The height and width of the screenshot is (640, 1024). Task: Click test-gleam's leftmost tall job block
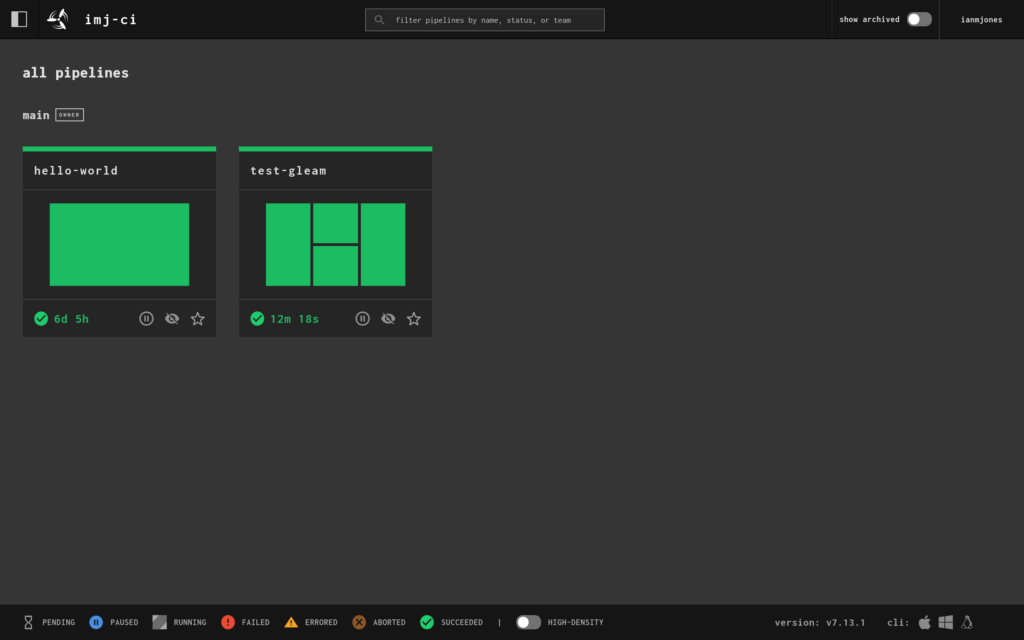288,244
